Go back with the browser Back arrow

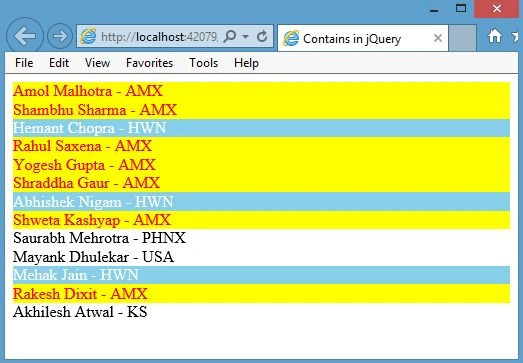pyautogui.click(x=25, y=36)
